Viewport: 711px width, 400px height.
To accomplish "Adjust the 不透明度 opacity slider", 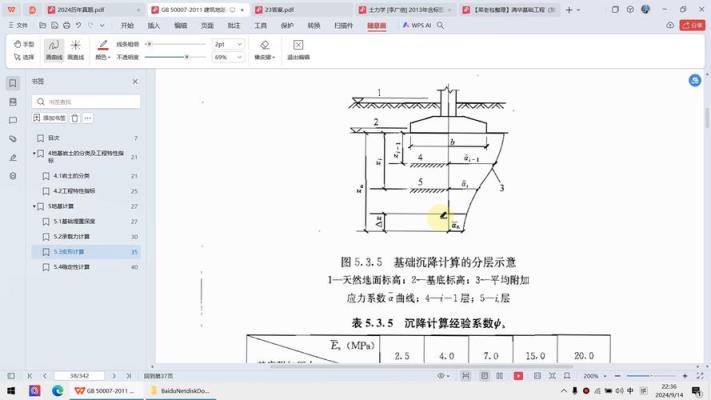I will coord(187,57).
